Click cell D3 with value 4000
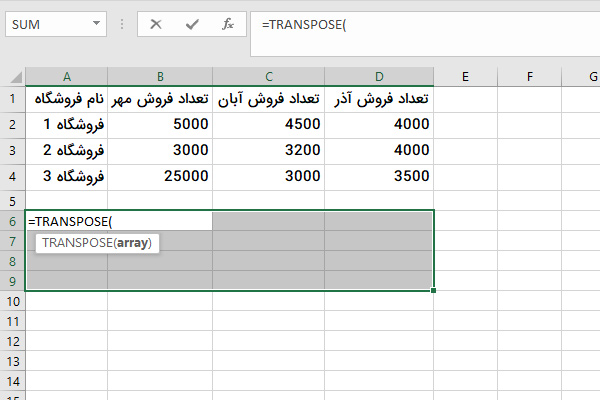 (x=379, y=152)
